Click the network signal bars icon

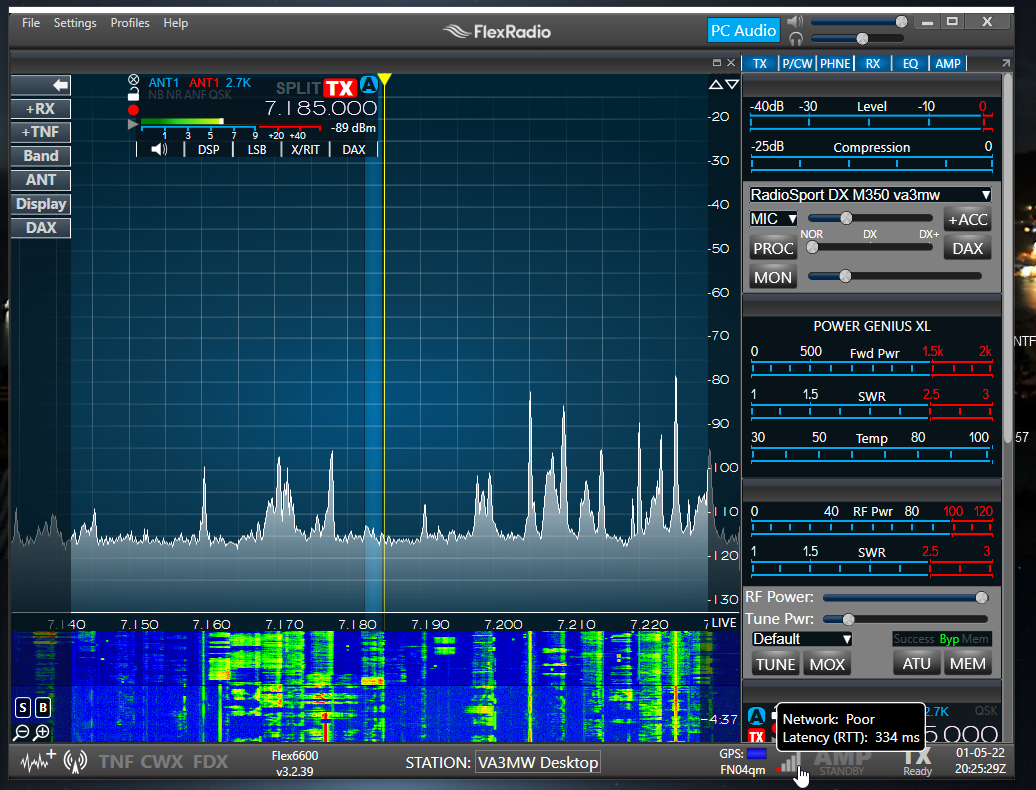pos(789,763)
